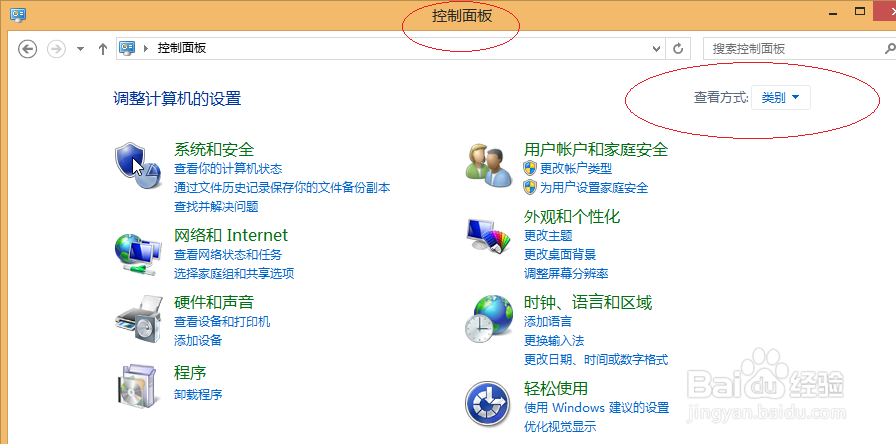Click the 优化视觉显示 link
This screenshot has width=896, height=444.
pos(560,426)
